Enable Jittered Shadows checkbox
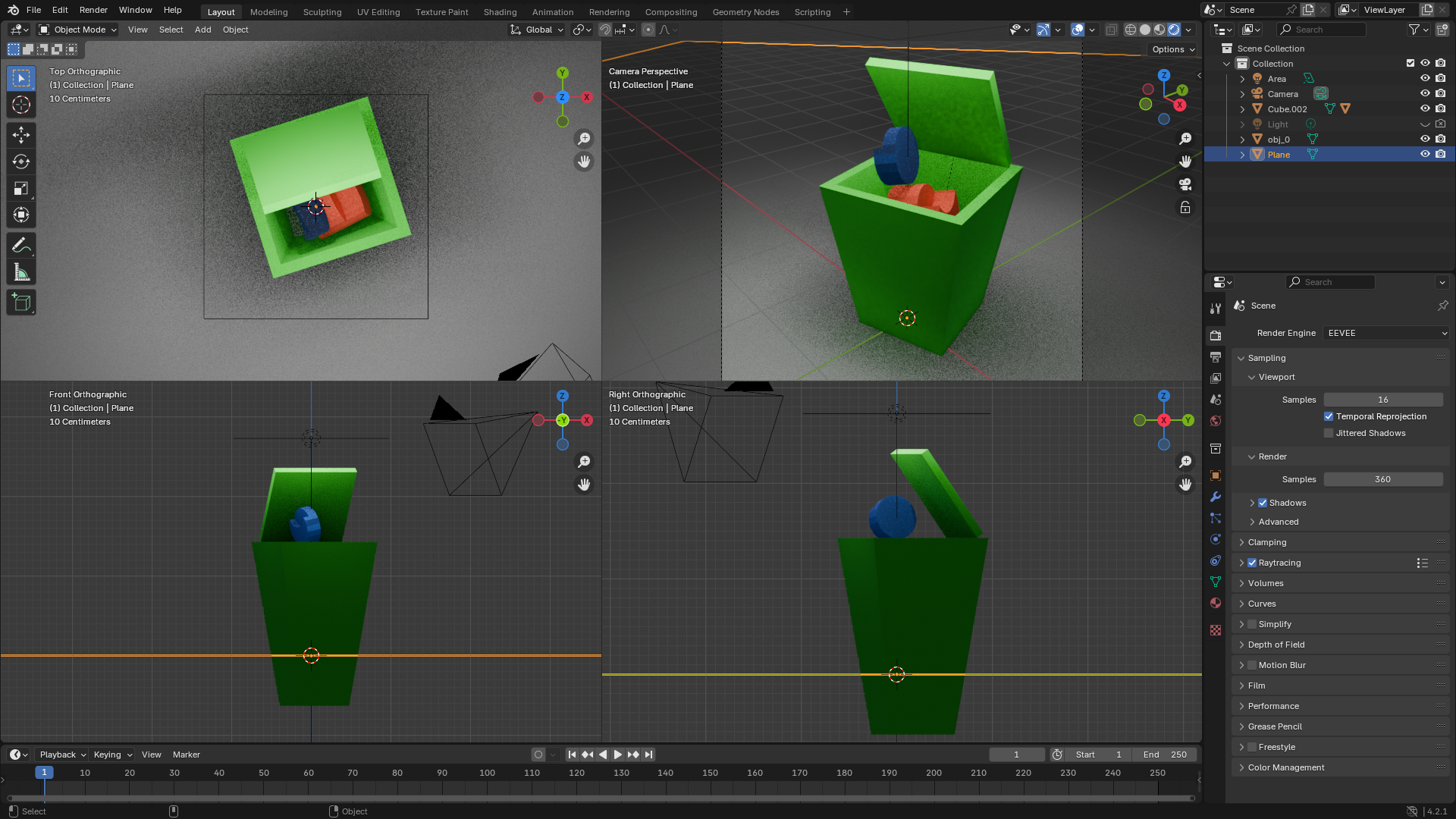The image size is (1456, 819). click(x=1329, y=433)
